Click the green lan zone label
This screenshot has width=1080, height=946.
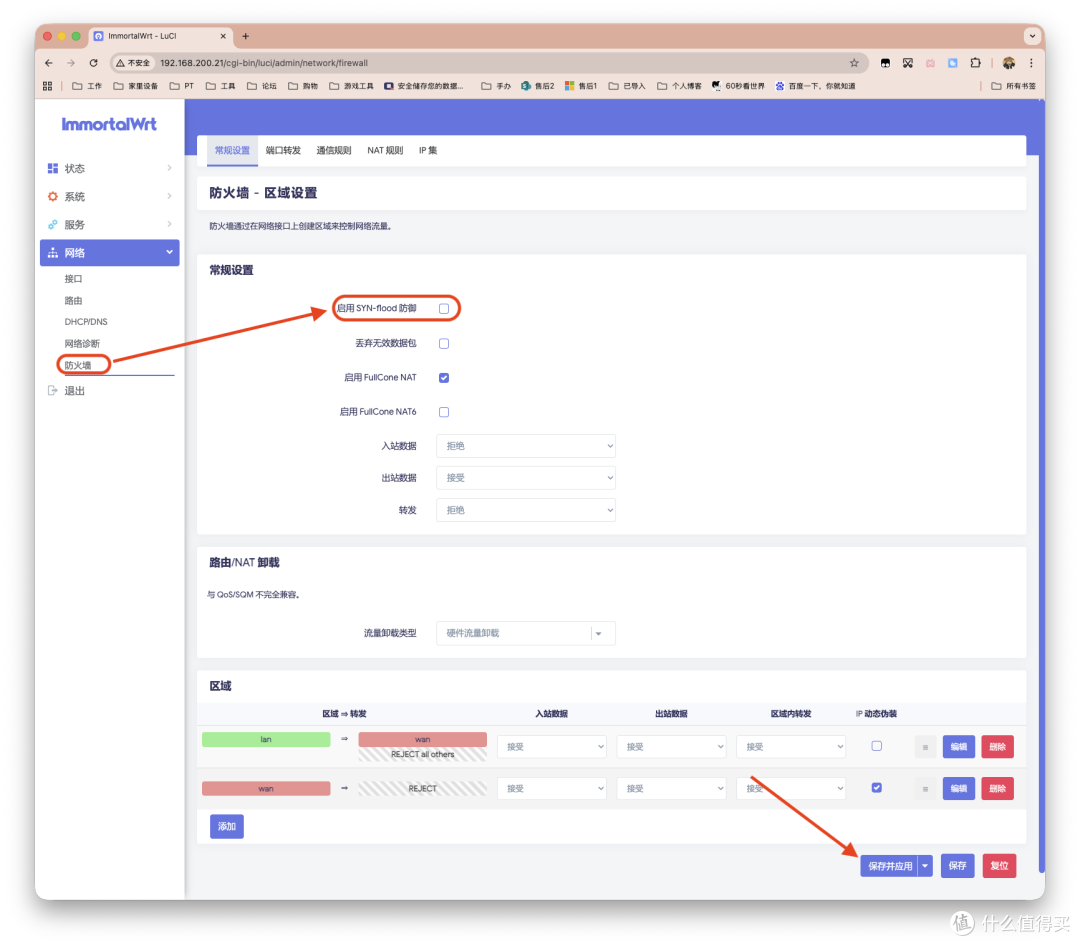[266, 739]
